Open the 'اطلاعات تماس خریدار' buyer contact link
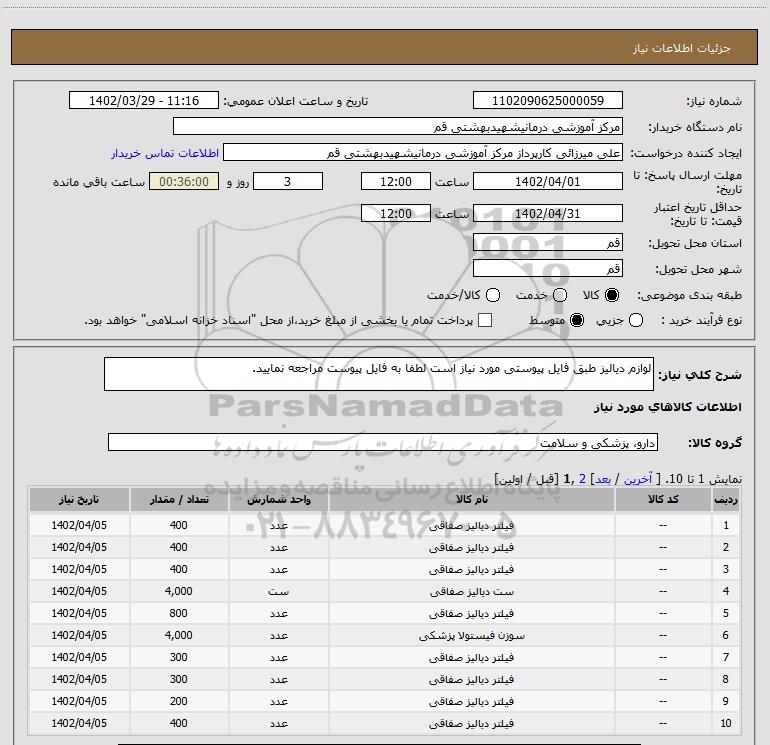Screen dimensions: 770x745 tap(162, 154)
